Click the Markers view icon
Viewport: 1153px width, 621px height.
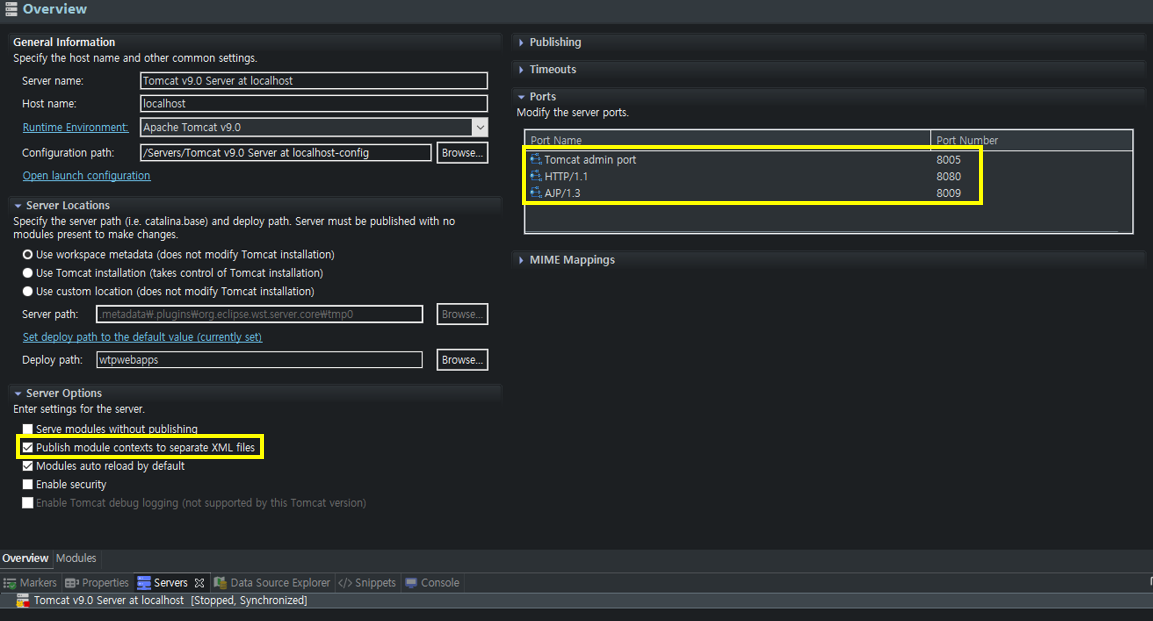[x=10, y=583]
